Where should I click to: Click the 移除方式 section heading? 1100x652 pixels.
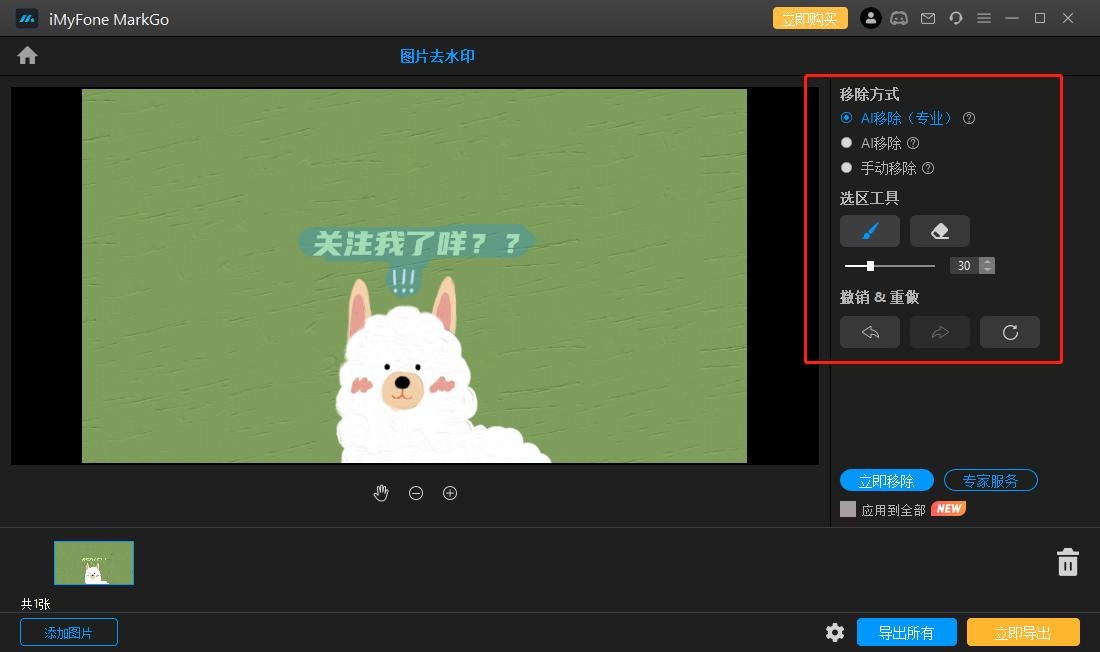point(869,94)
